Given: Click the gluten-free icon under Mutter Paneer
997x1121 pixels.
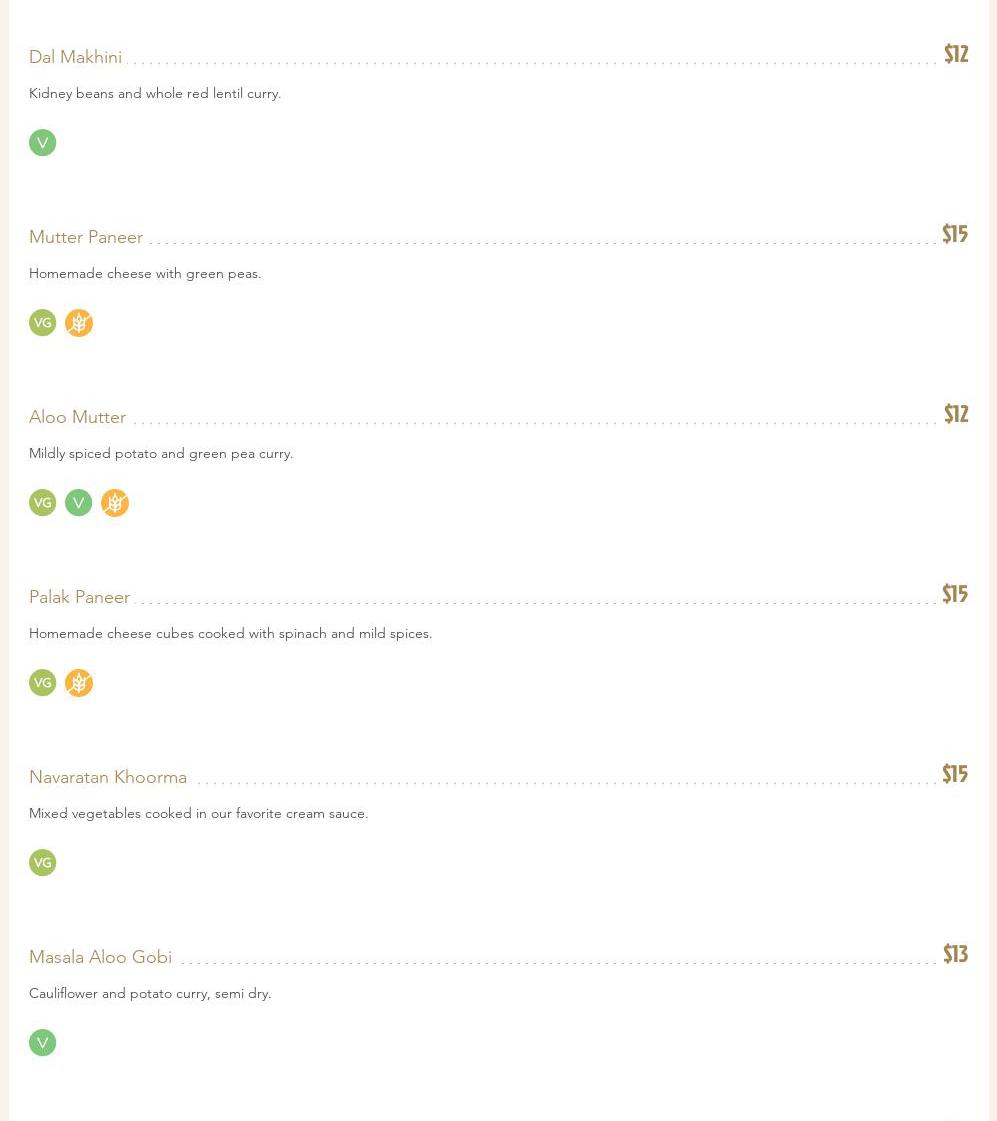Looking at the screenshot, I should [79, 323].
